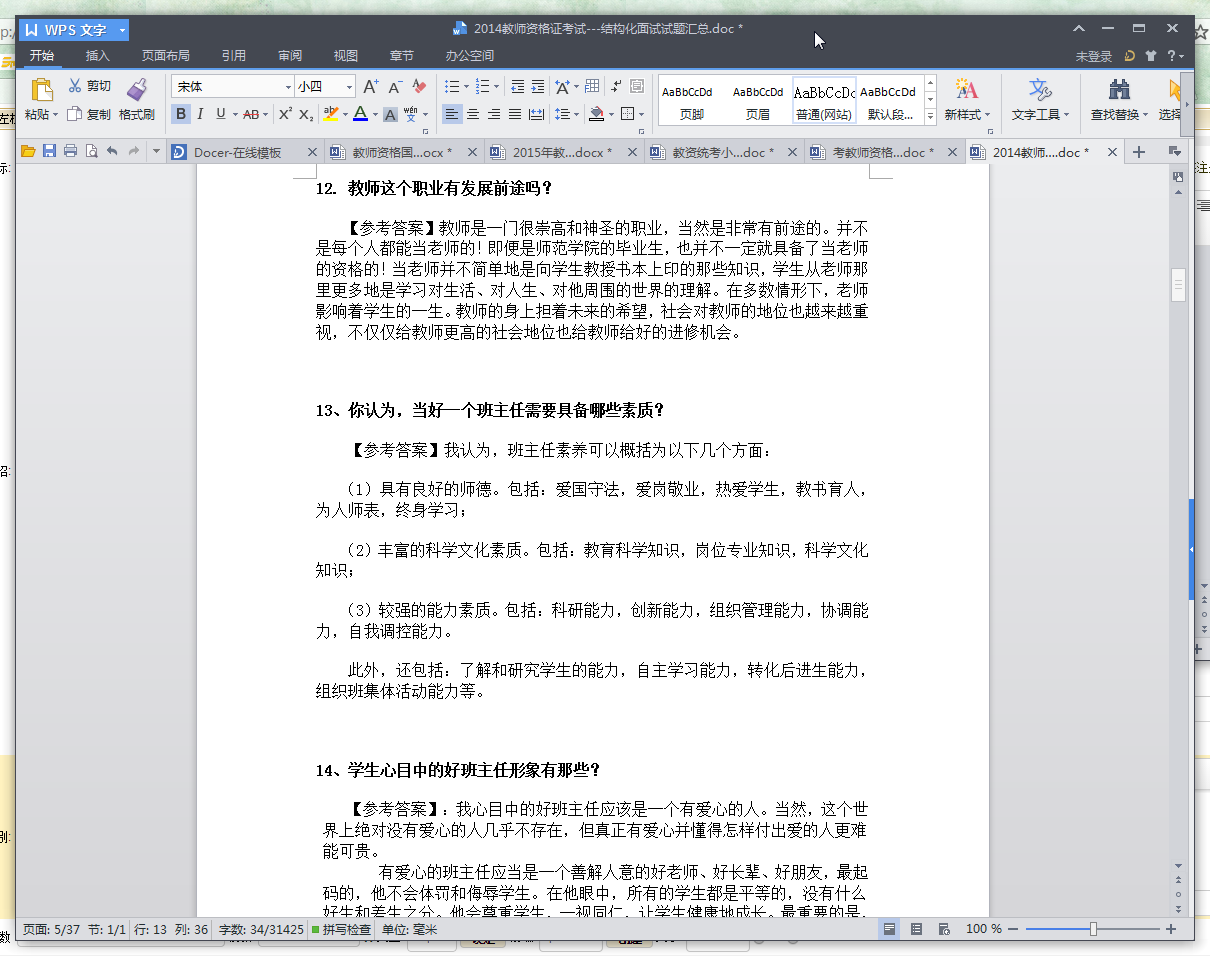Viewport: 1210px width, 956px height.
Task: Clear formatting with the eraser icon
Action: (419, 87)
